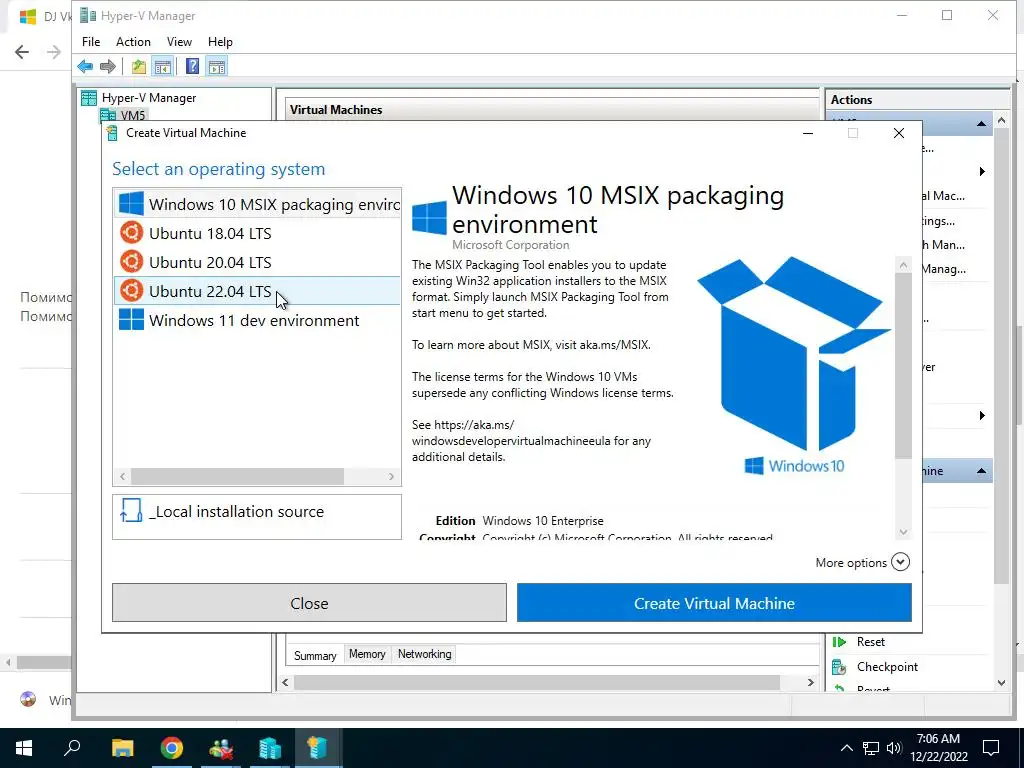Open the Action menu
The image size is (1024, 768).
coord(133,42)
